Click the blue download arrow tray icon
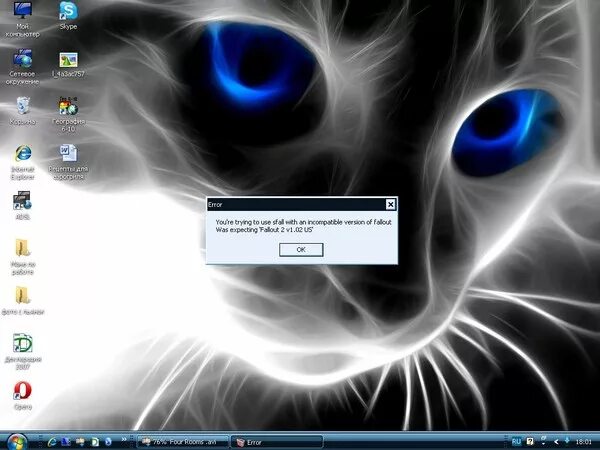 [567, 442]
